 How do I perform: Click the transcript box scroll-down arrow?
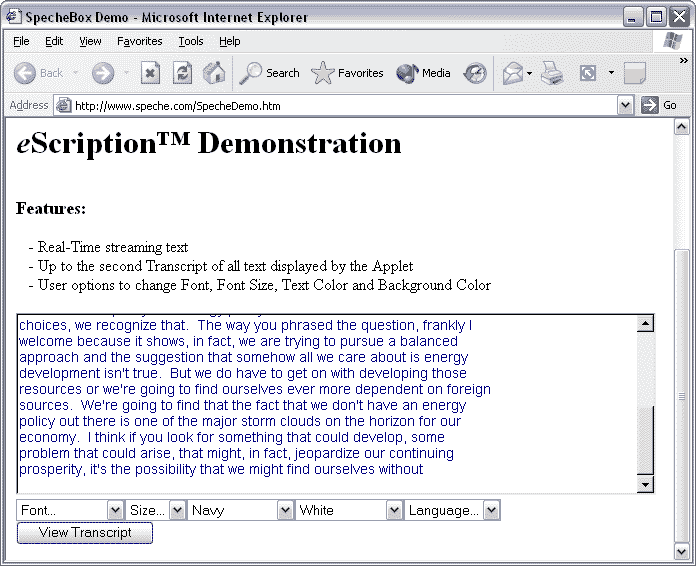pyautogui.click(x=645, y=484)
